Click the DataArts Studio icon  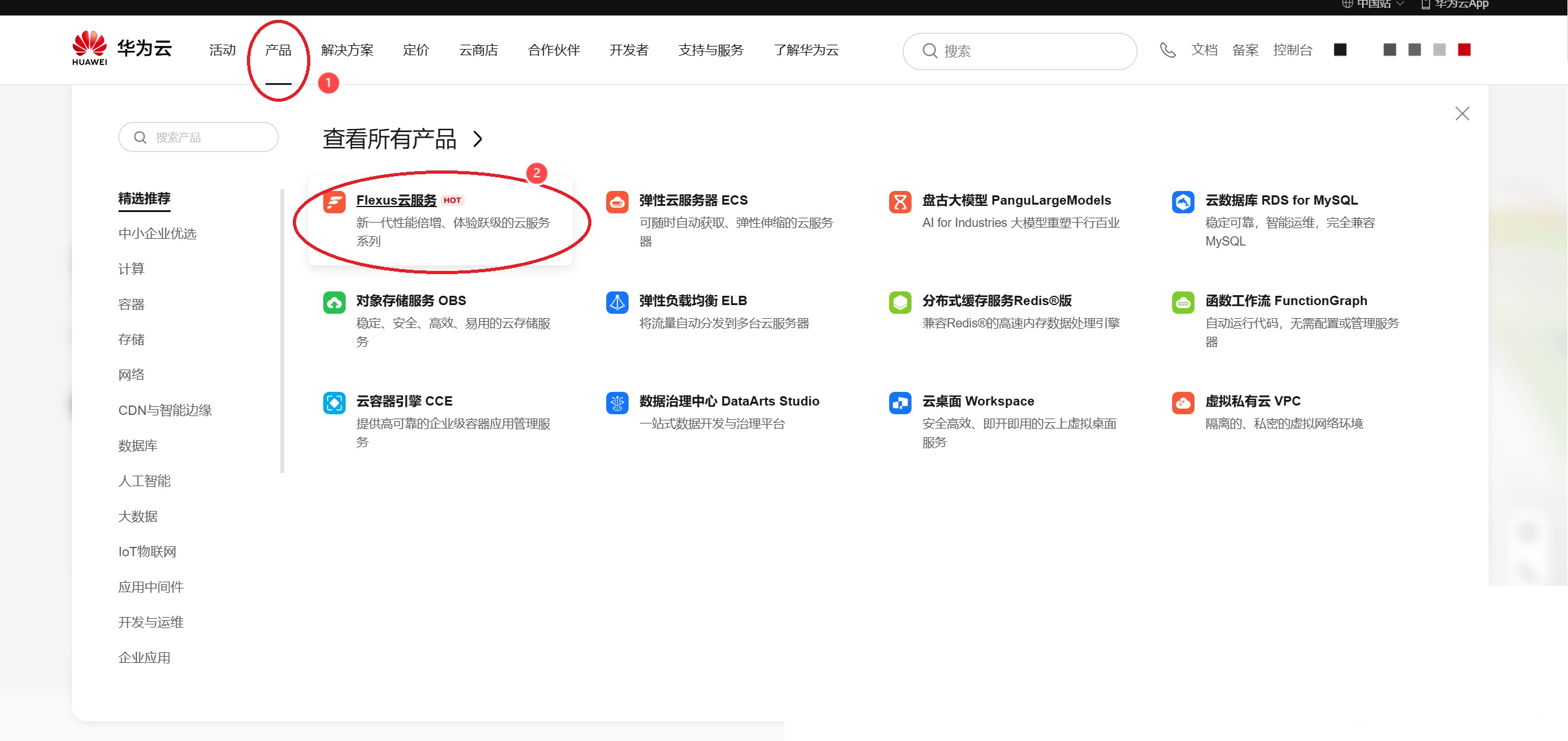617,403
